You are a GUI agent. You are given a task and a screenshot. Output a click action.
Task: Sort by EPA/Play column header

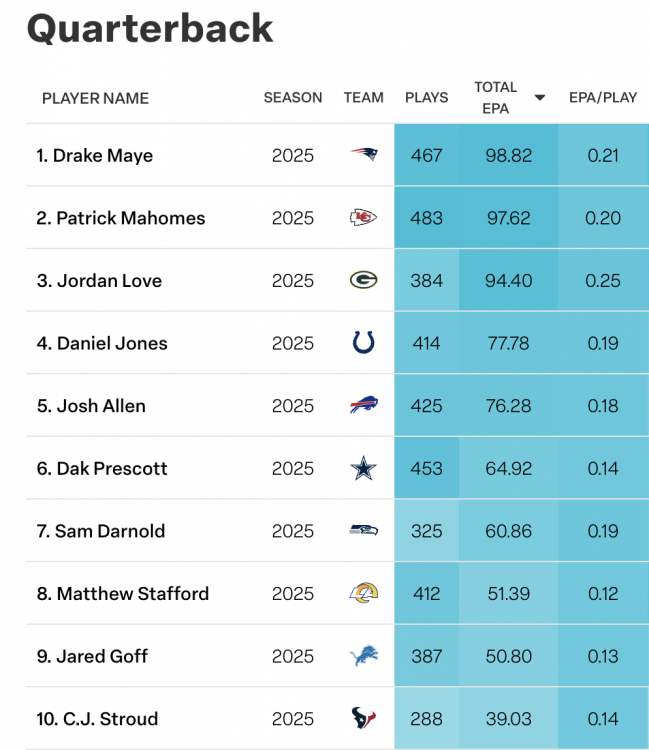(x=603, y=98)
